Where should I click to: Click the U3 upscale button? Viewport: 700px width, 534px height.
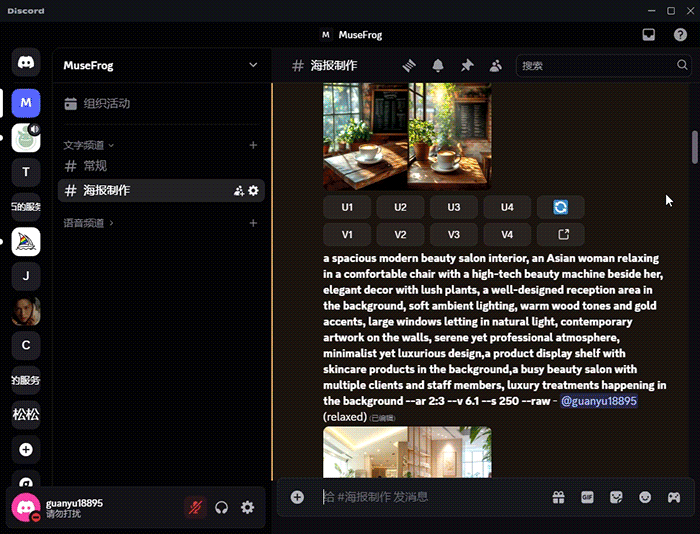(x=454, y=207)
